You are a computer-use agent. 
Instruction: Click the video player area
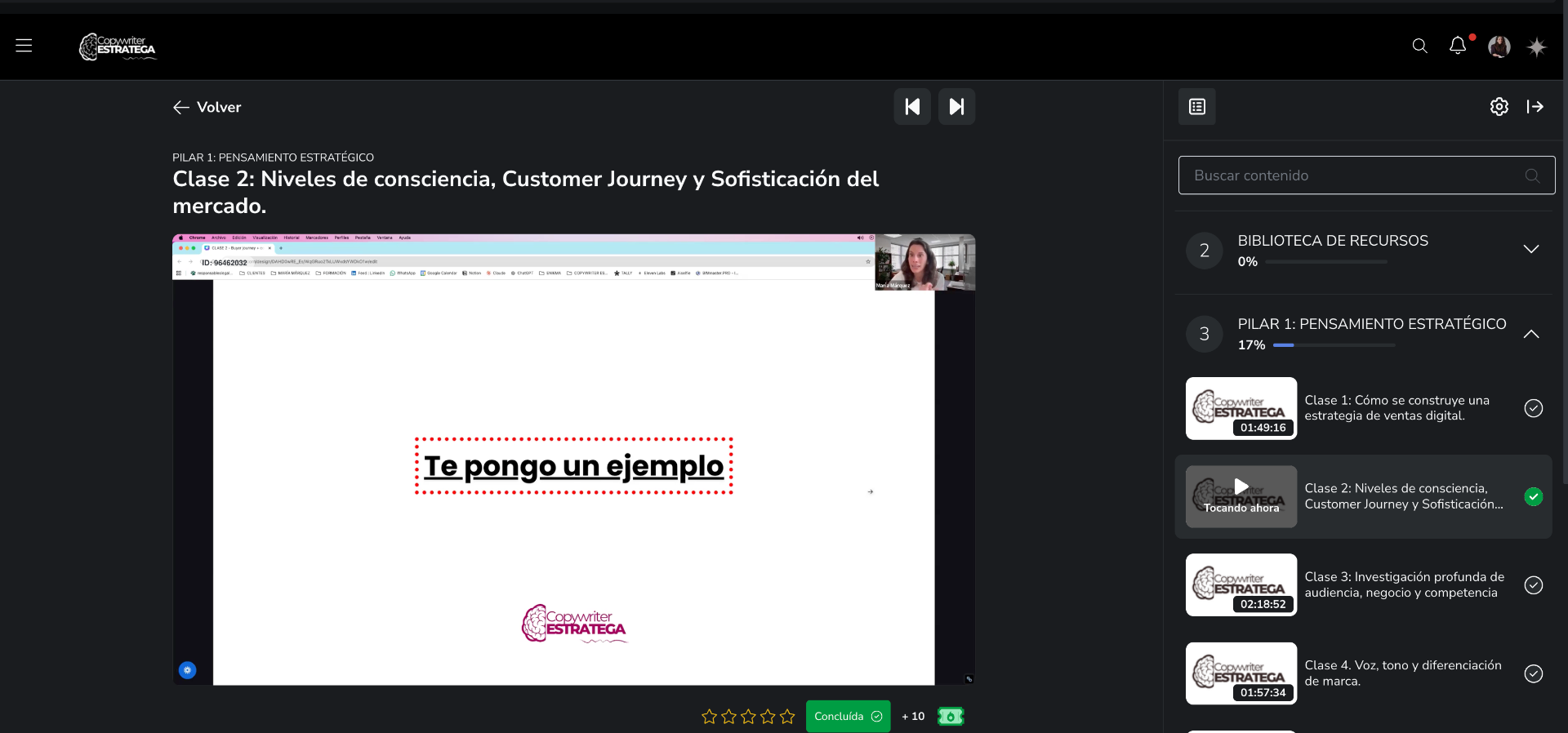tap(573, 460)
